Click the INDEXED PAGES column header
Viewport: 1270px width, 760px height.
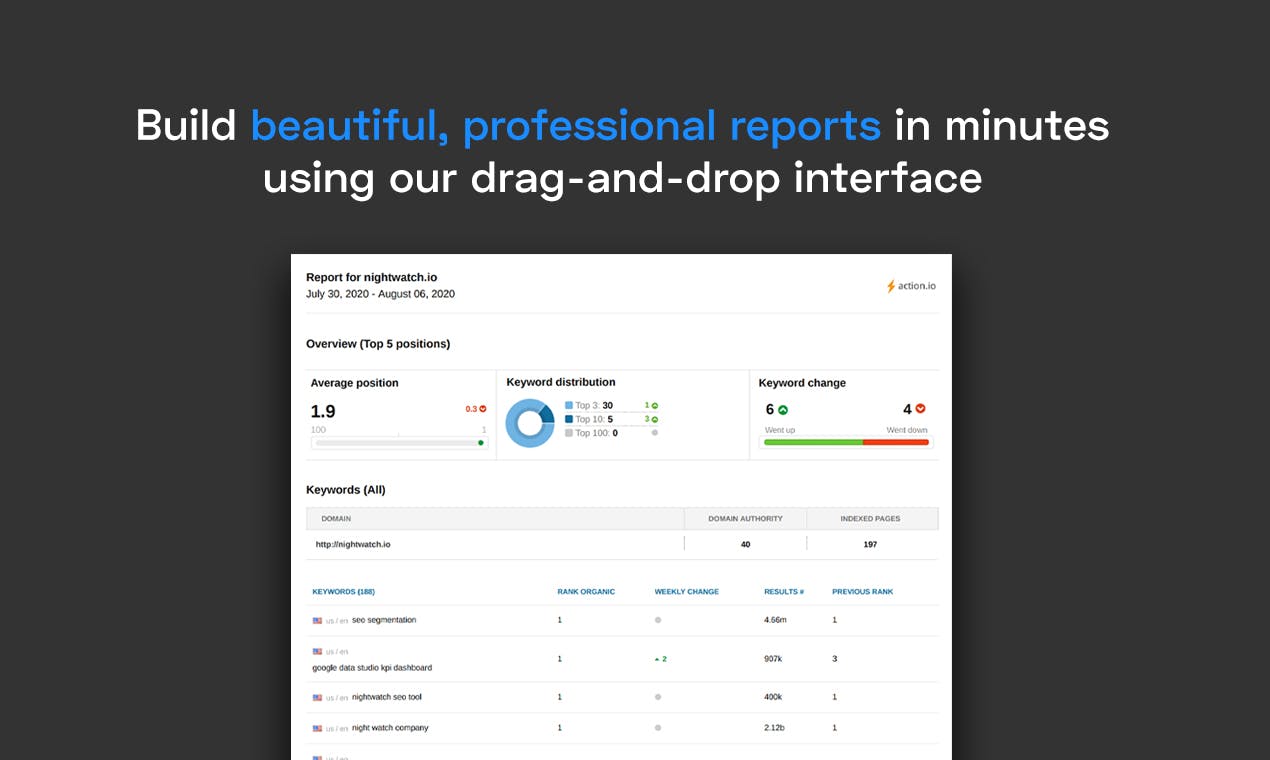click(x=870, y=519)
